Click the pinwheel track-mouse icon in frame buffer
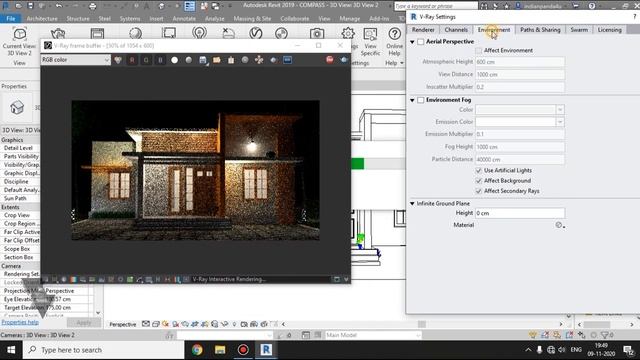The height and width of the screenshot is (360, 640). [x=259, y=60]
